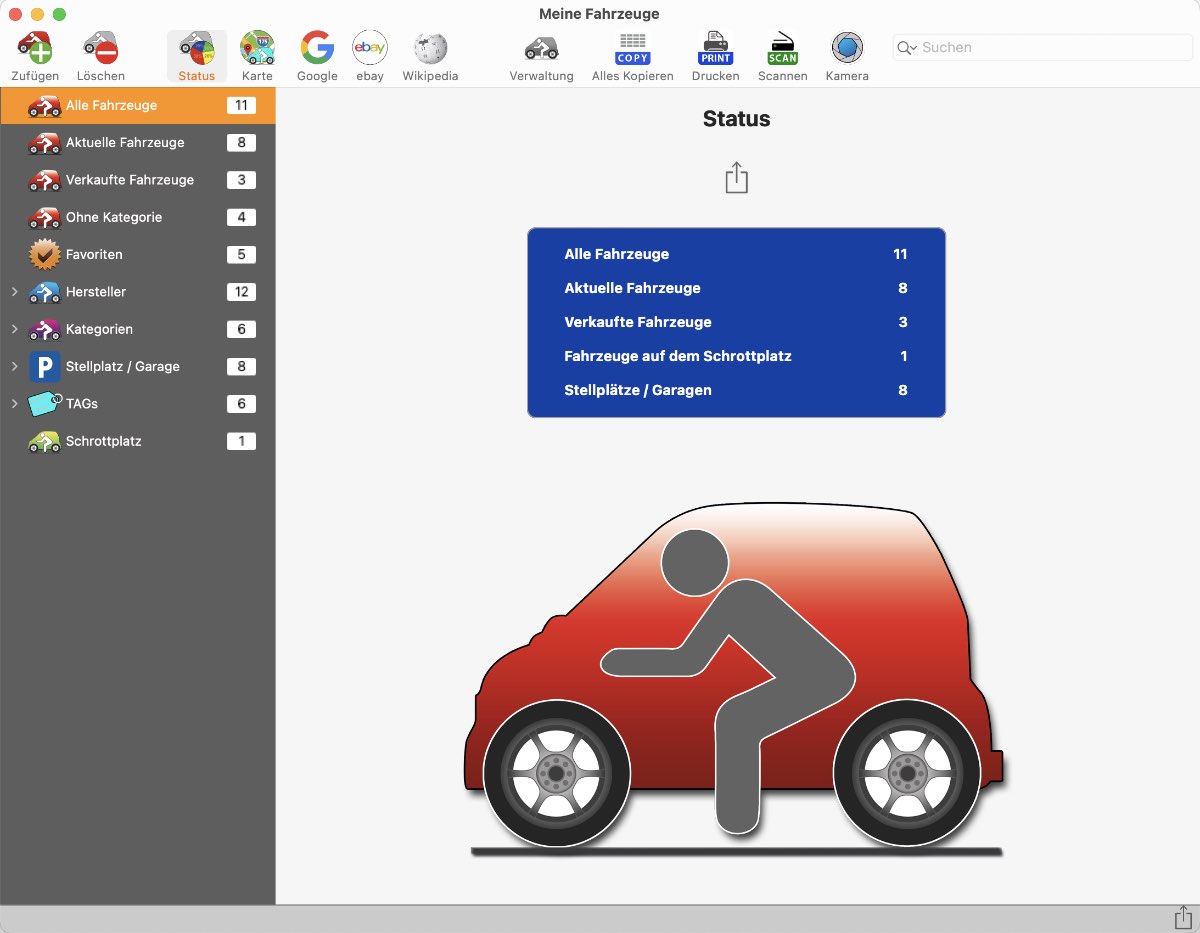The width and height of the screenshot is (1200, 933).
Task: Click the car icon beside Verkaufte Fahrzeuge
Action: tap(45, 180)
